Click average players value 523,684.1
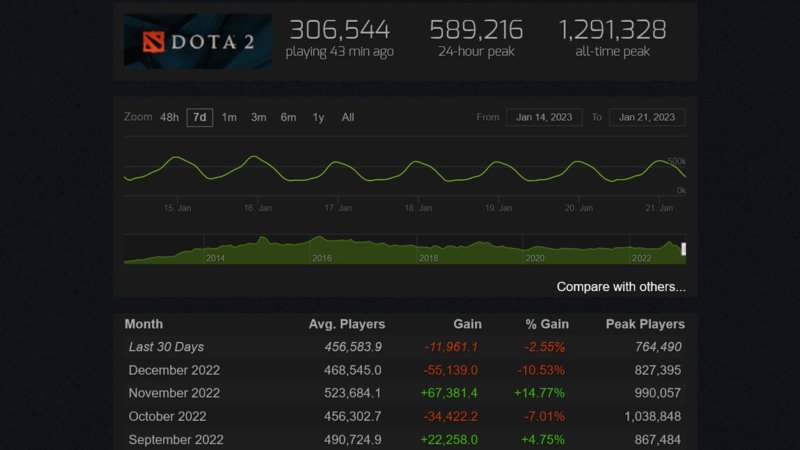The width and height of the screenshot is (800, 450). point(353,393)
